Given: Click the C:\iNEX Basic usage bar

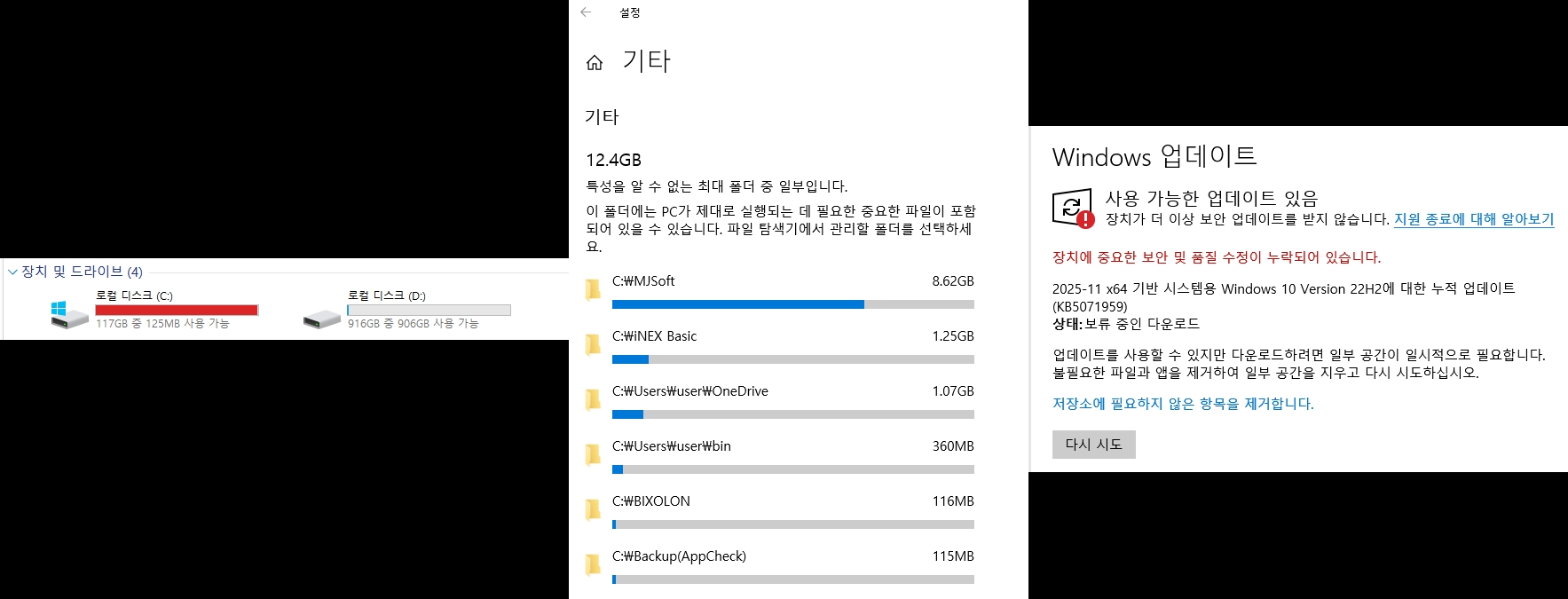Looking at the screenshot, I should click(x=792, y=359).
